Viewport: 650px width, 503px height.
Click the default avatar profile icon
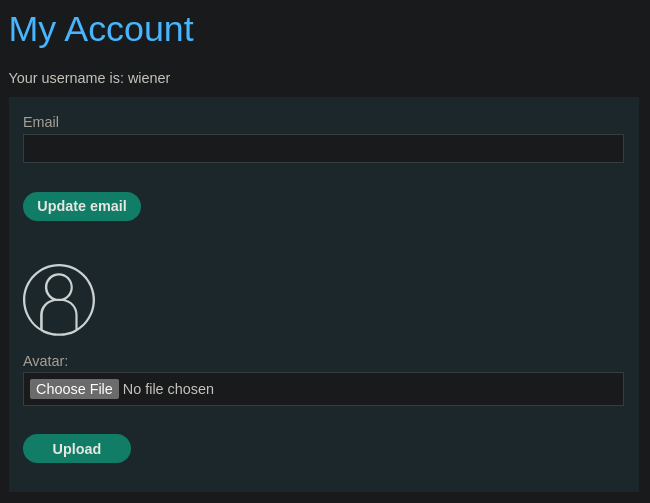pos(59,300)
